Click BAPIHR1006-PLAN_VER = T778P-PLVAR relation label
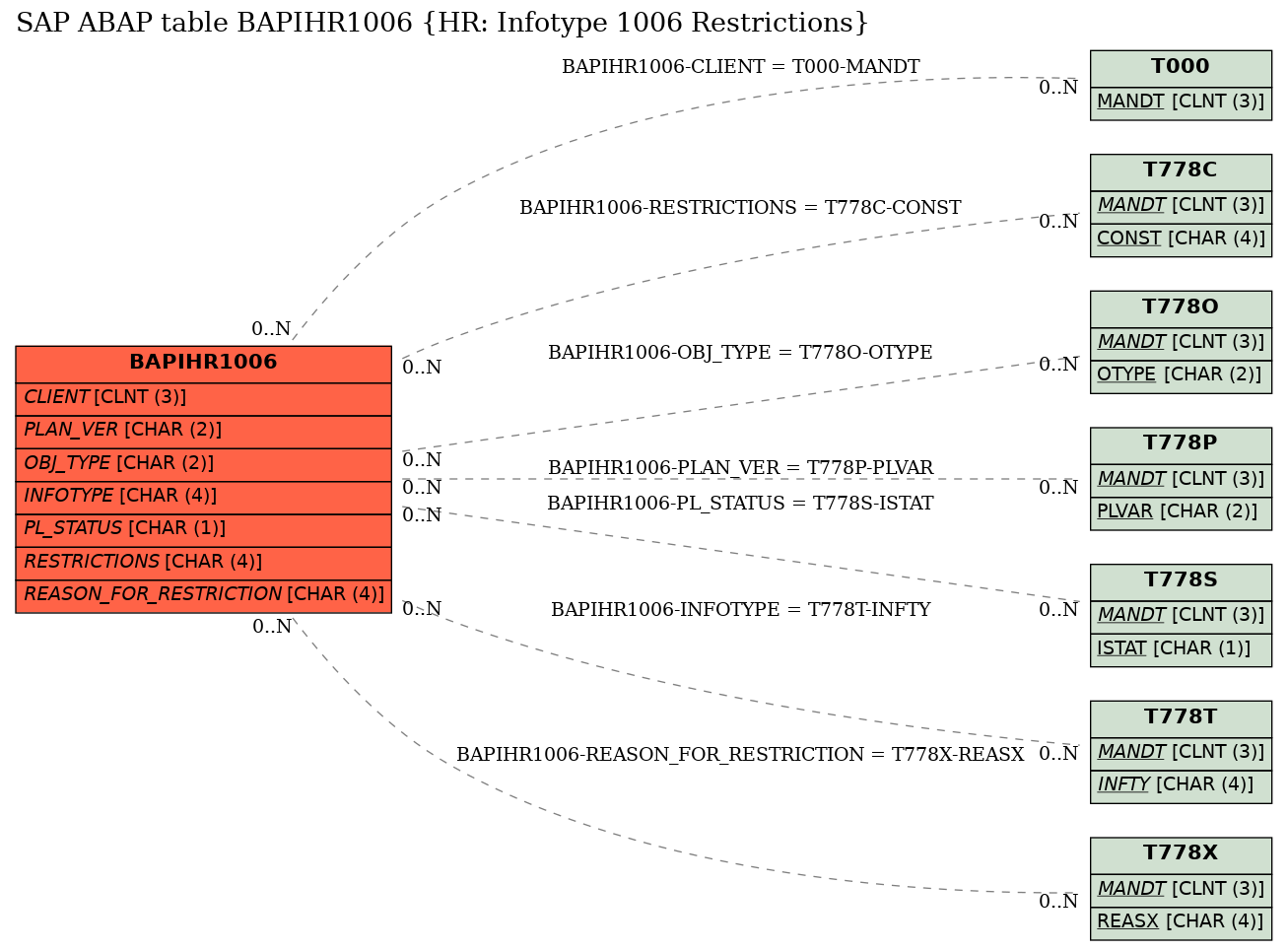This screenshot has height=951, width=1288. (740, 468)
